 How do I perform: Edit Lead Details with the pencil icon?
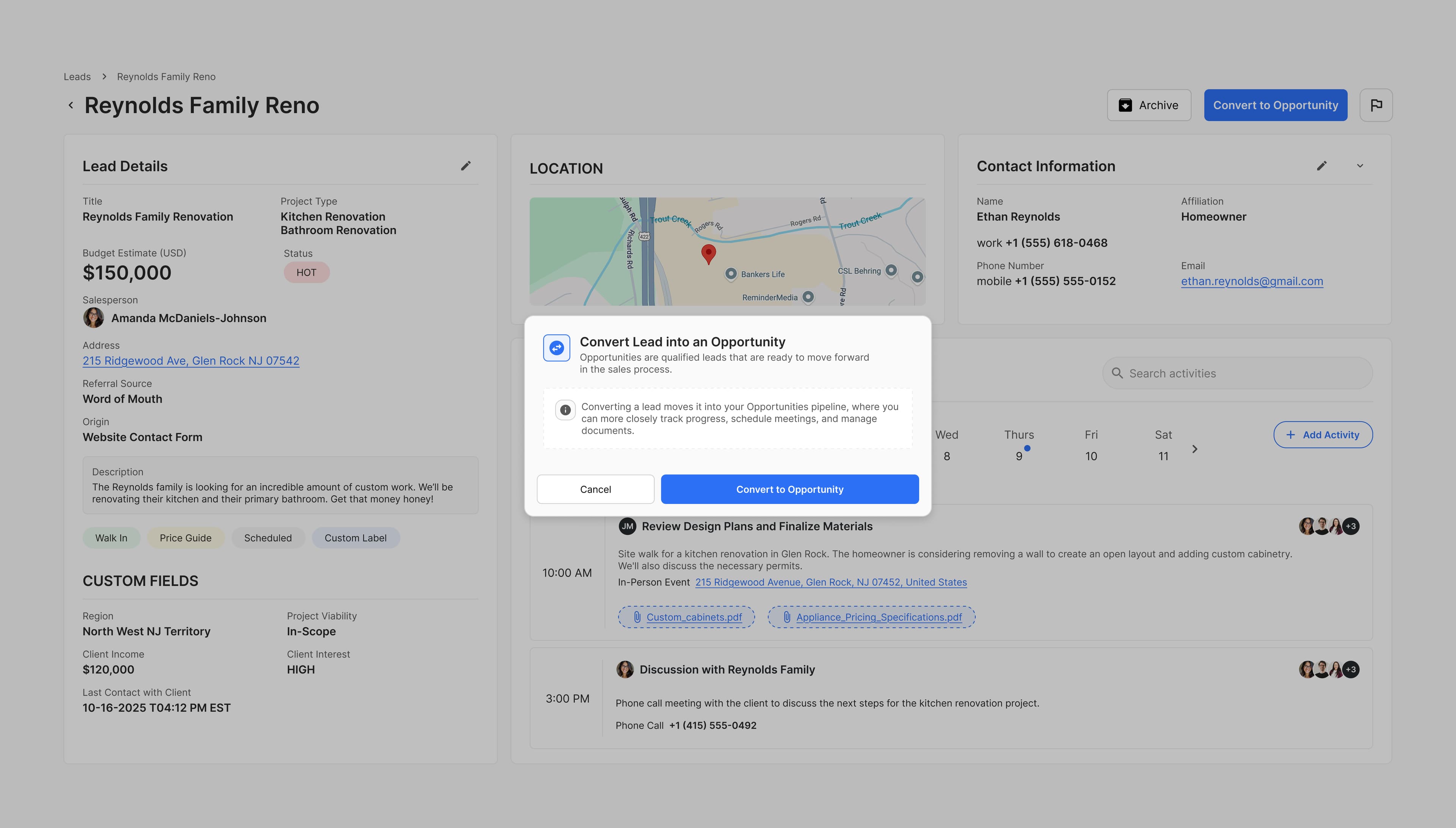[466, 166]
